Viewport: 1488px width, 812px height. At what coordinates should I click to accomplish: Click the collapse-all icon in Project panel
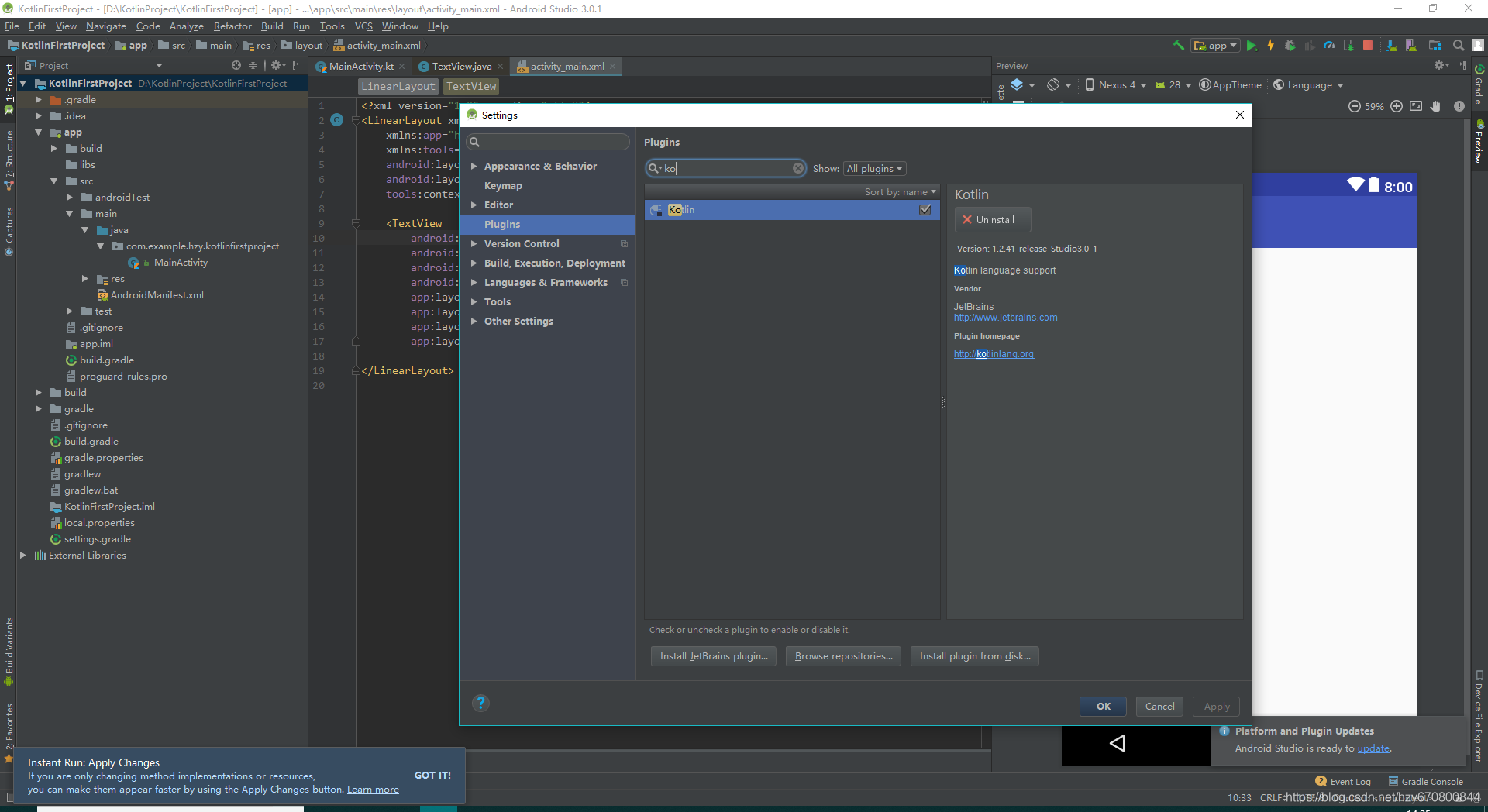(x=253, y=66)
